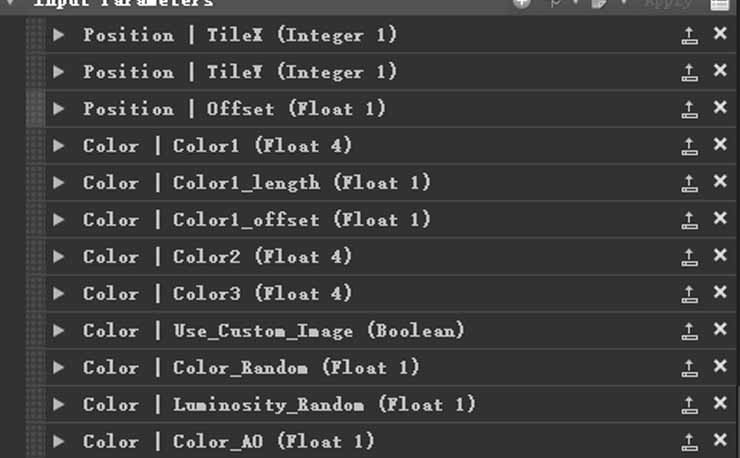Expand the Use_Custom_Image Boolean parameter
This screenshot has height=458, width=740.
coord(59,330)
